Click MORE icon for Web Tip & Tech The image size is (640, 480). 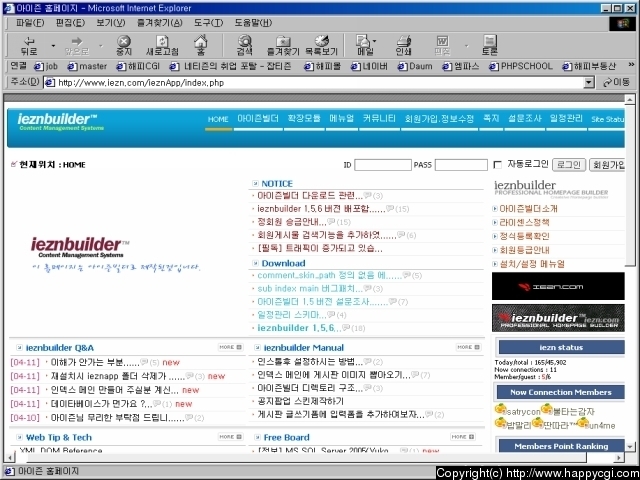(x=230, y=437)
